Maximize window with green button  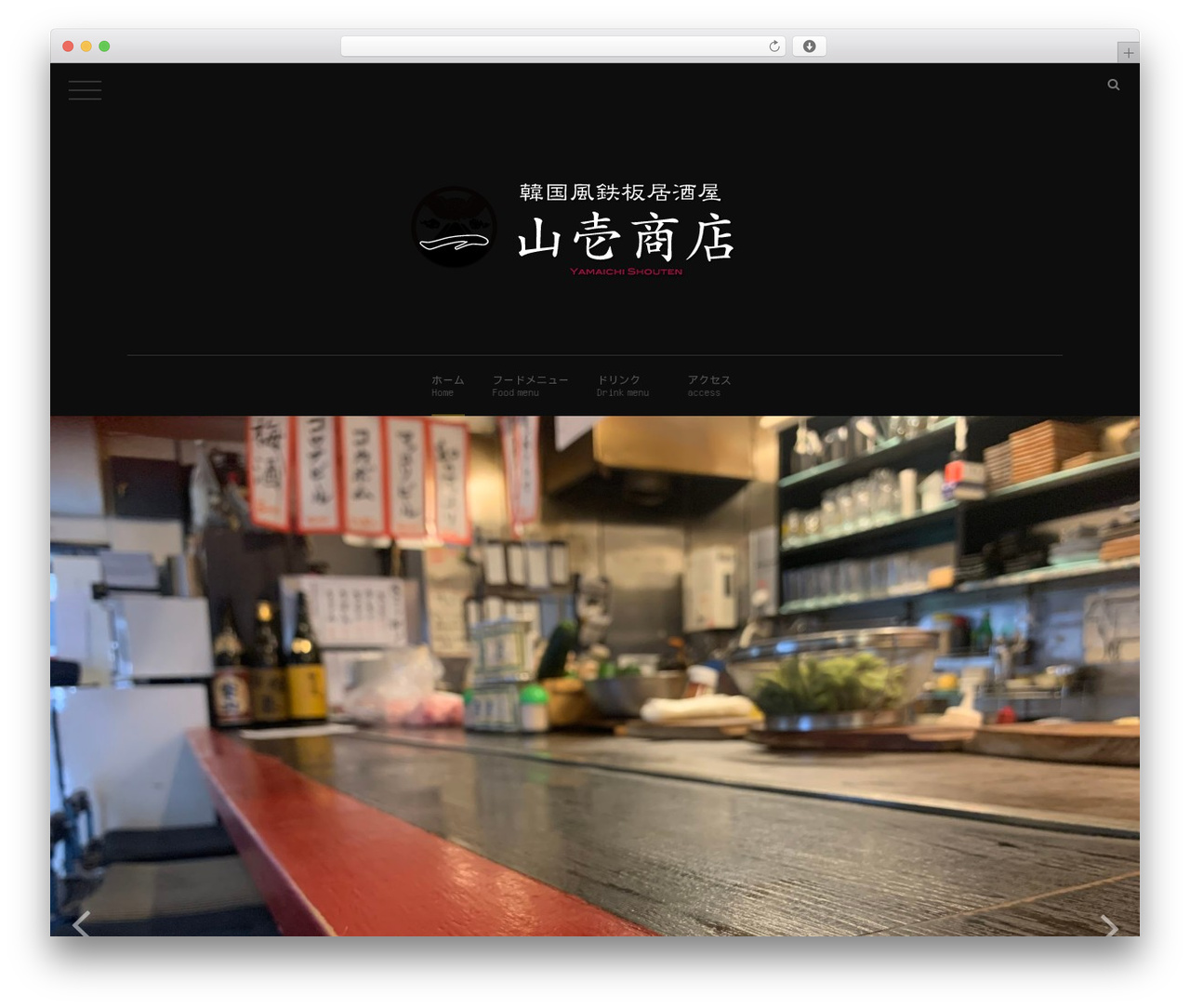[x=104, y=46]
